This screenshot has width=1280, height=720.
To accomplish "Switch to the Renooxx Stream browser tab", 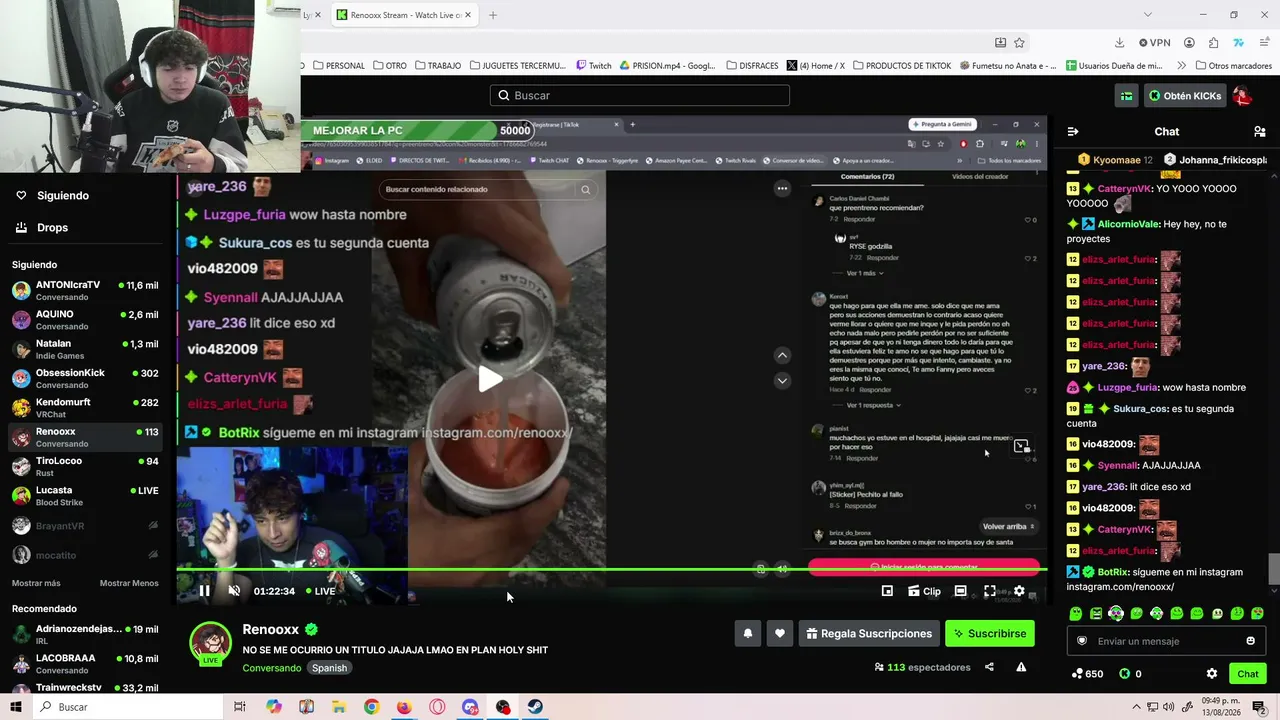I will 404,15.
